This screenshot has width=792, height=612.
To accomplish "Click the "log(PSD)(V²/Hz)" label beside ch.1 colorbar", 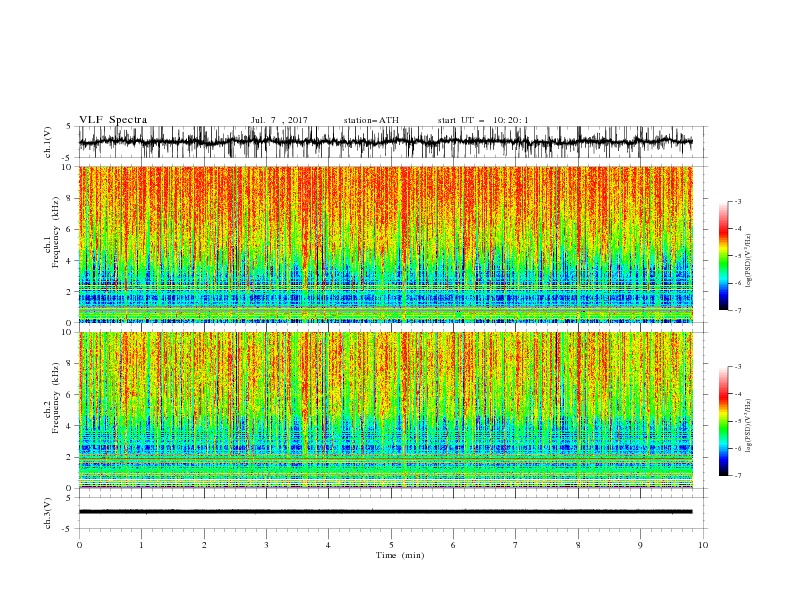I will click(x=748, y=261).
